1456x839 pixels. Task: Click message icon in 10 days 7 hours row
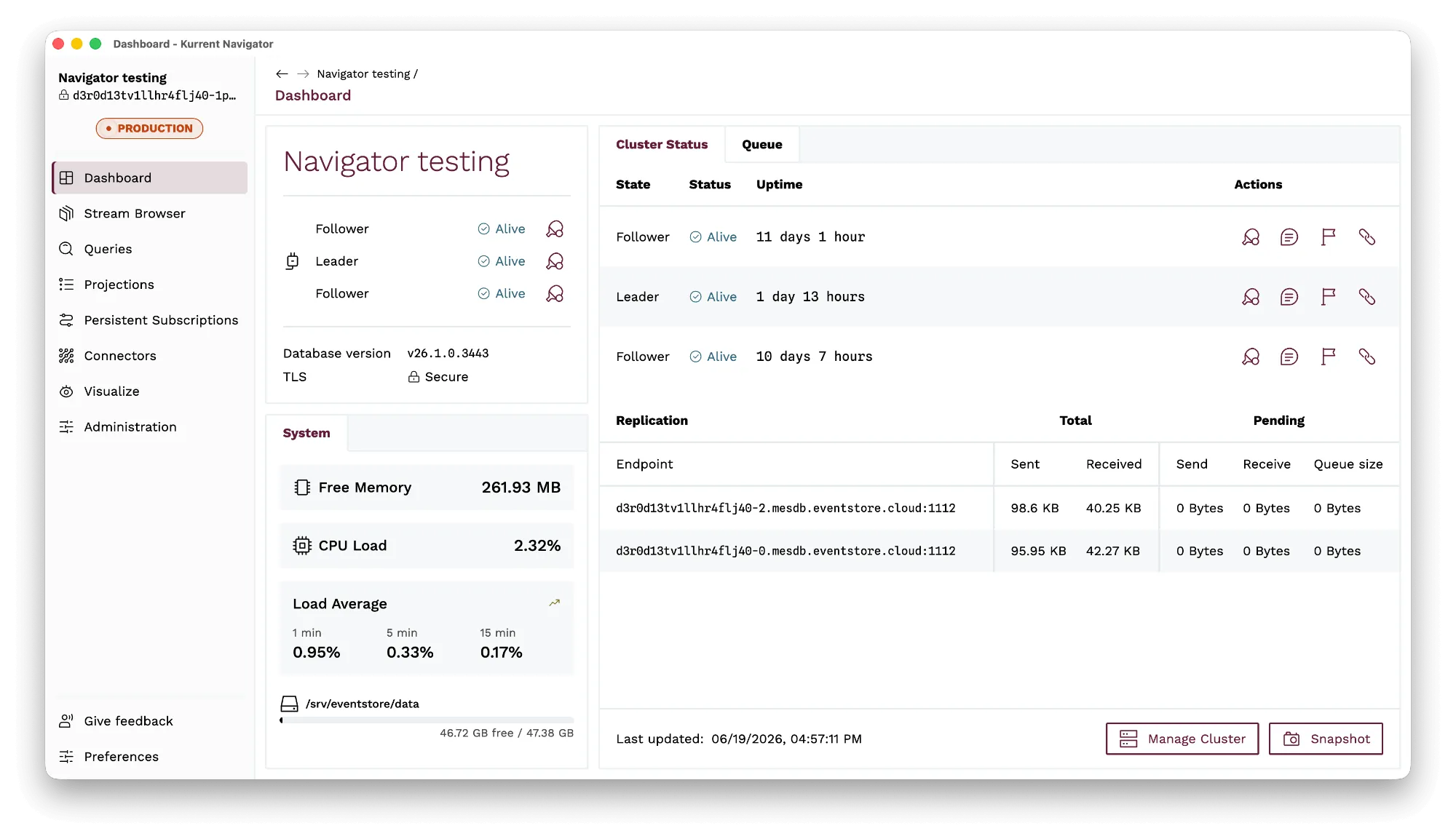tap(1289, 357)
